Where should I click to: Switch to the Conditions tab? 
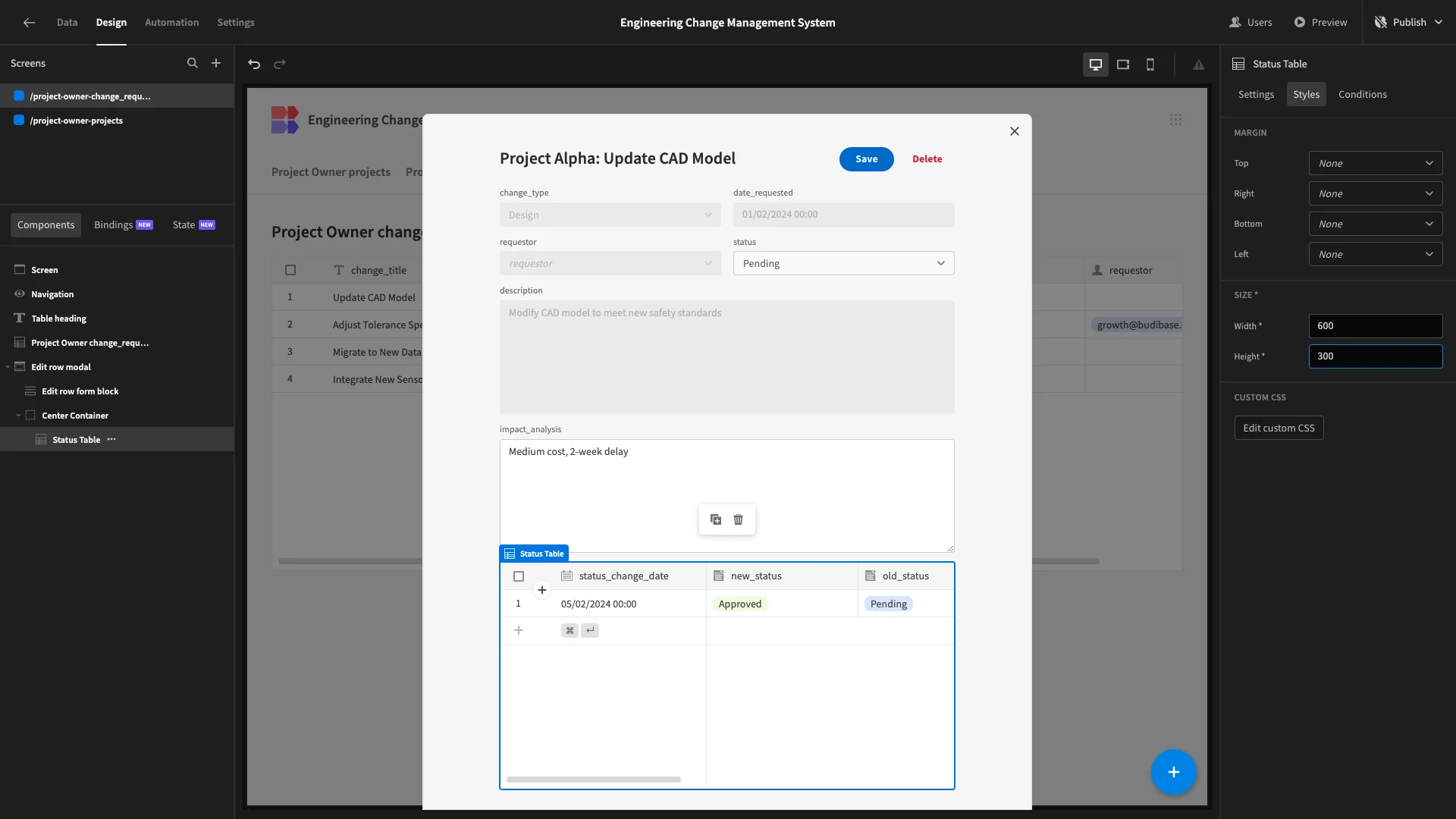pyautogui.click(x=1362, y=95)
